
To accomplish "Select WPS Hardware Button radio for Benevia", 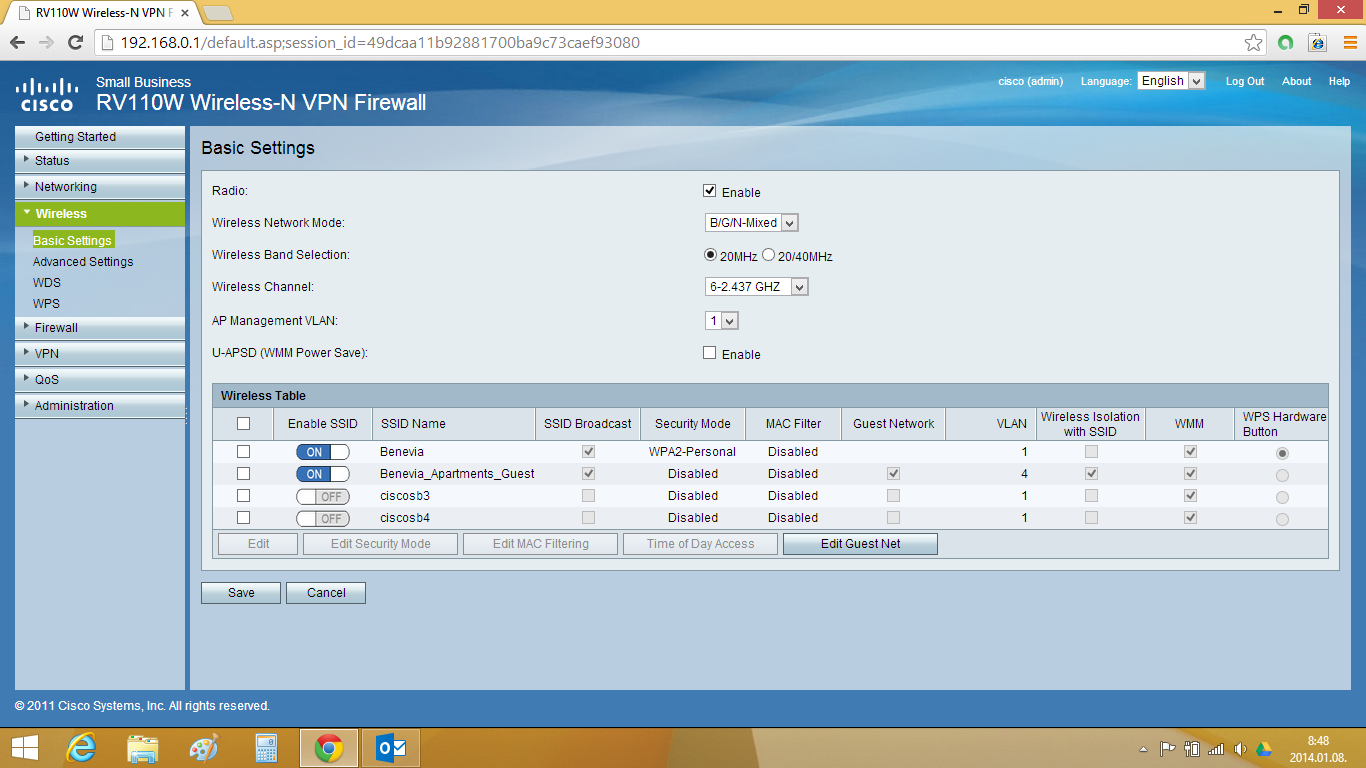I will 1282,453.
